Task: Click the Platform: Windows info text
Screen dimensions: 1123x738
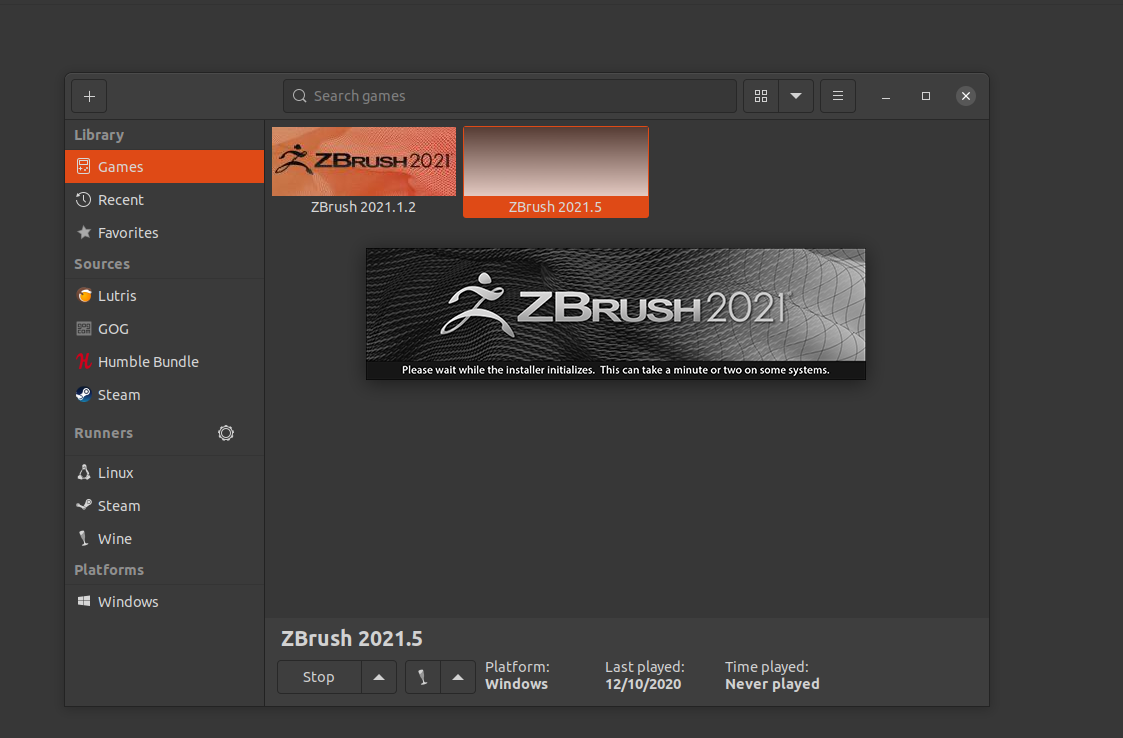Action: coord(516,675)
